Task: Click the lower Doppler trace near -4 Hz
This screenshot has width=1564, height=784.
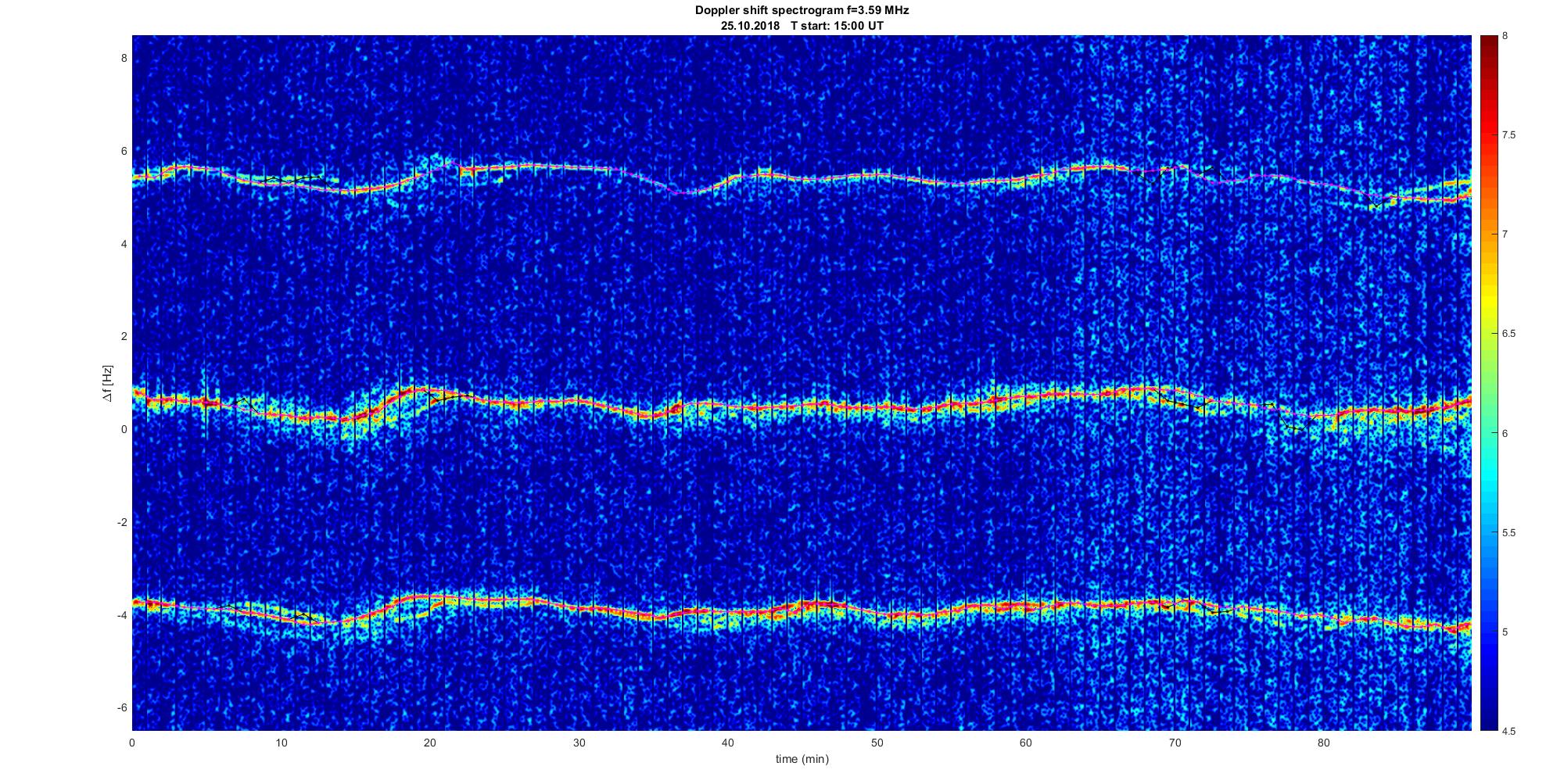Action: 802,609
